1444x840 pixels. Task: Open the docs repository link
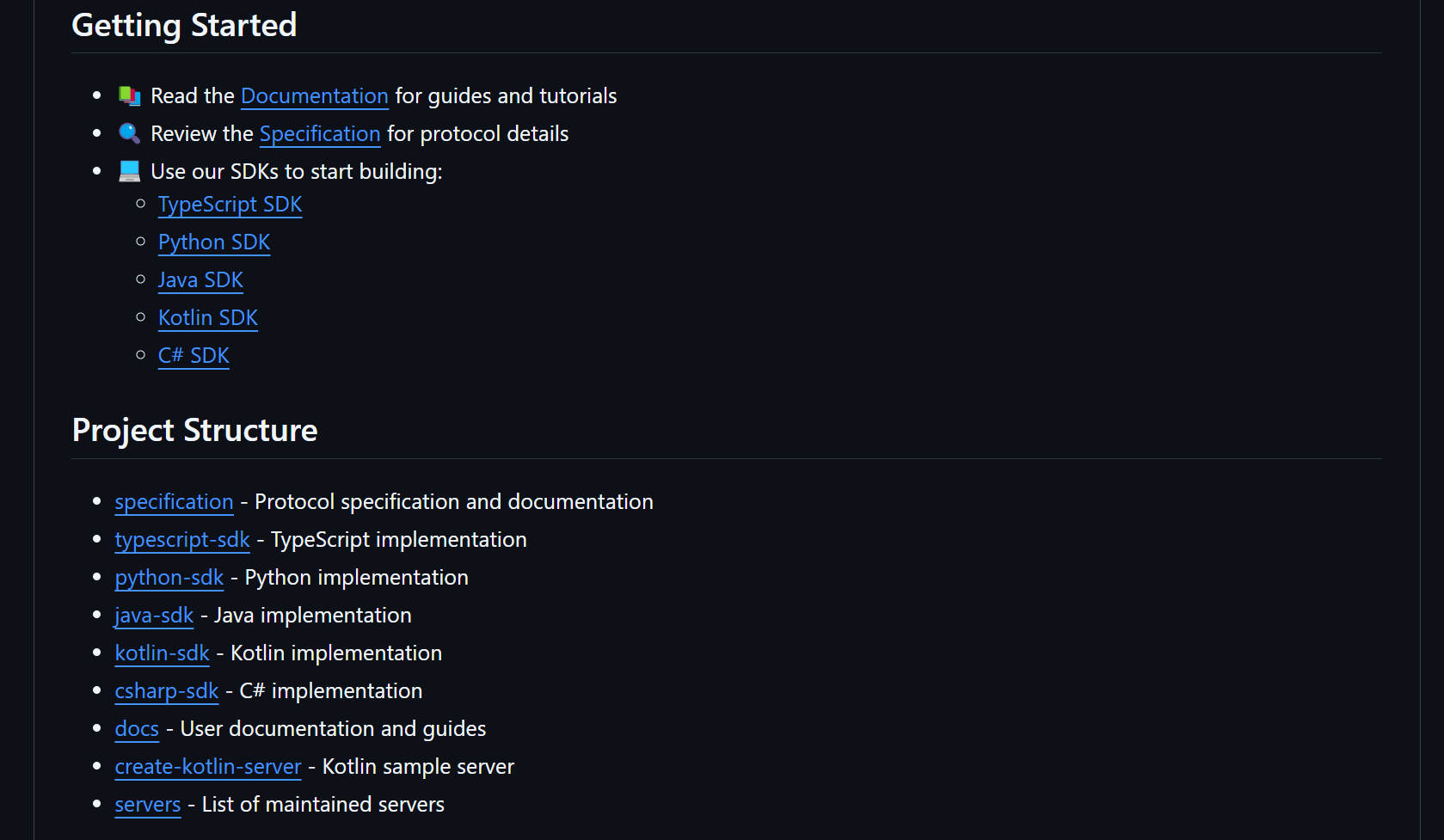[137, 729]
